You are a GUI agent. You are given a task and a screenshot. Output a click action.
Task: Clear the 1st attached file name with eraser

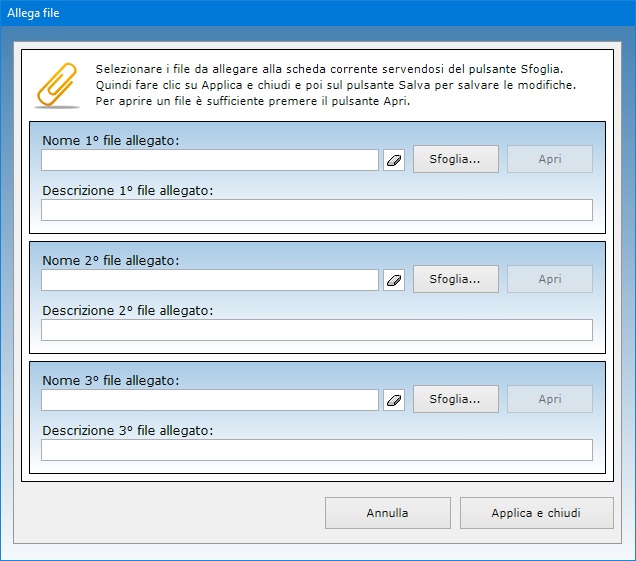click(x=394, y=160)
